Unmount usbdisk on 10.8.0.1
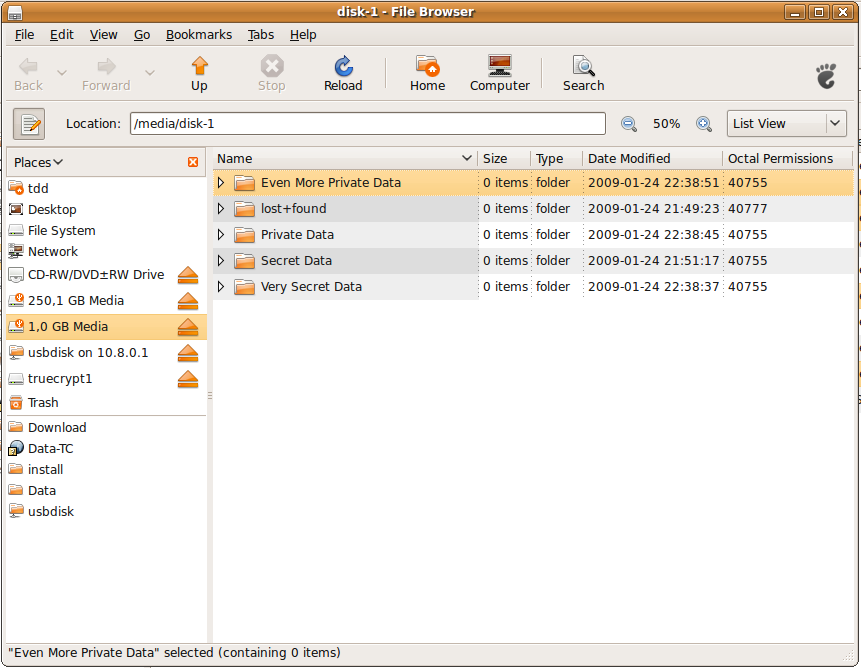The width and height of the screenshot is (861, 668). click(x=188, y=353)
